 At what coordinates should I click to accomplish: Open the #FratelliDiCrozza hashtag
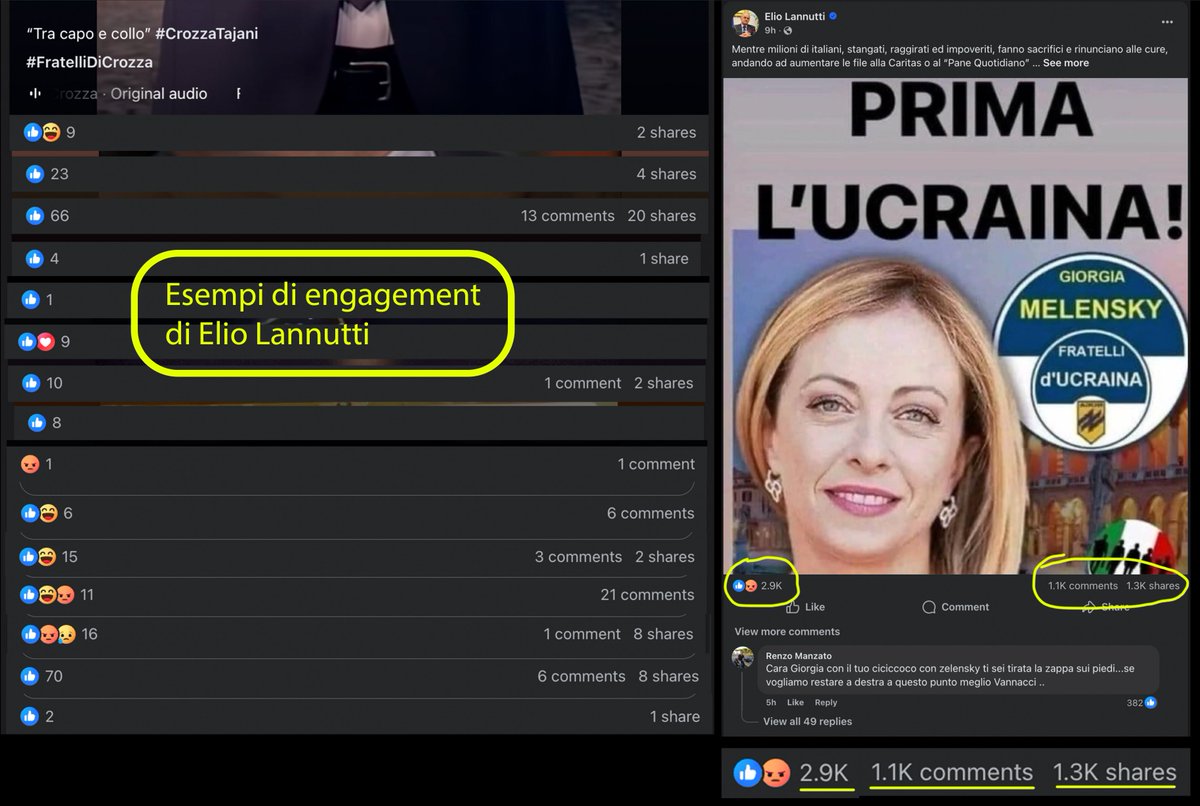point(89,62)
